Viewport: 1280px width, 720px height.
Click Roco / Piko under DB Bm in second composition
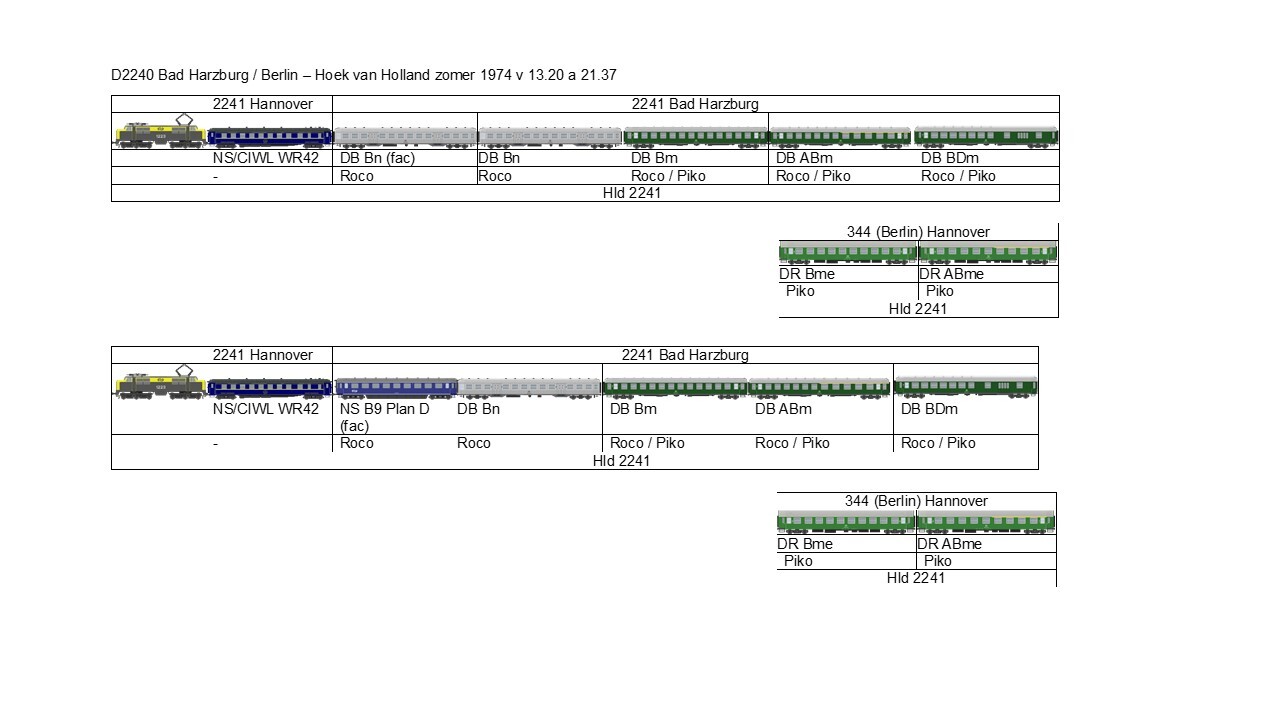point(647,443)
